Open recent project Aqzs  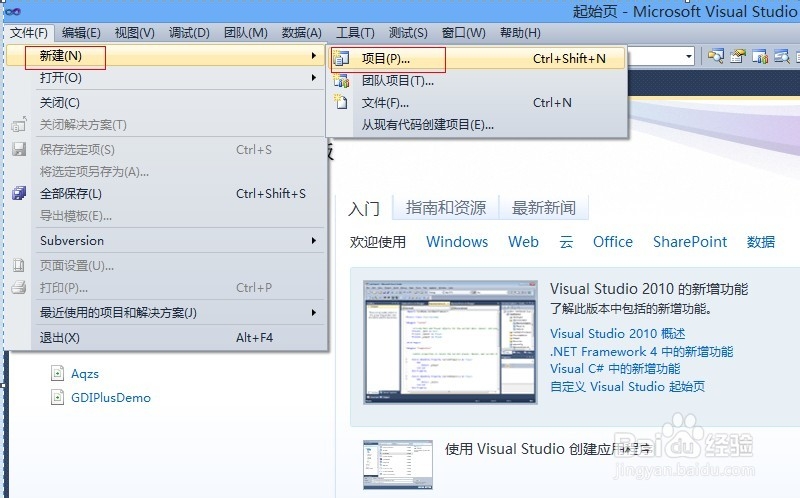click(85, 374)
